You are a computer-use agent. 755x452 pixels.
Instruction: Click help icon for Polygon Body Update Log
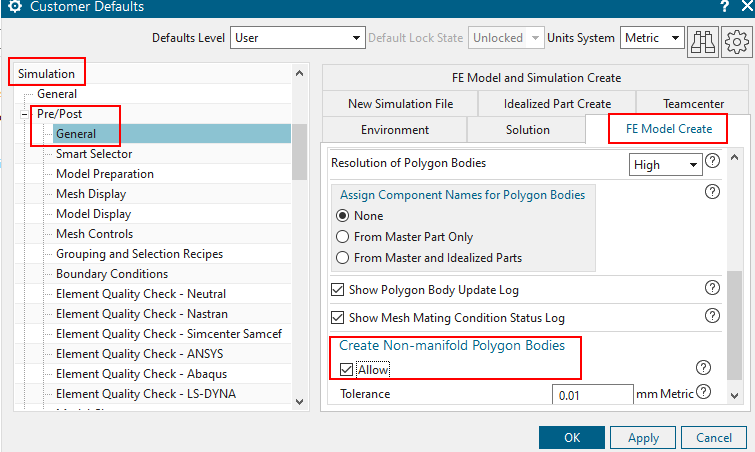[x=713, y=288]
